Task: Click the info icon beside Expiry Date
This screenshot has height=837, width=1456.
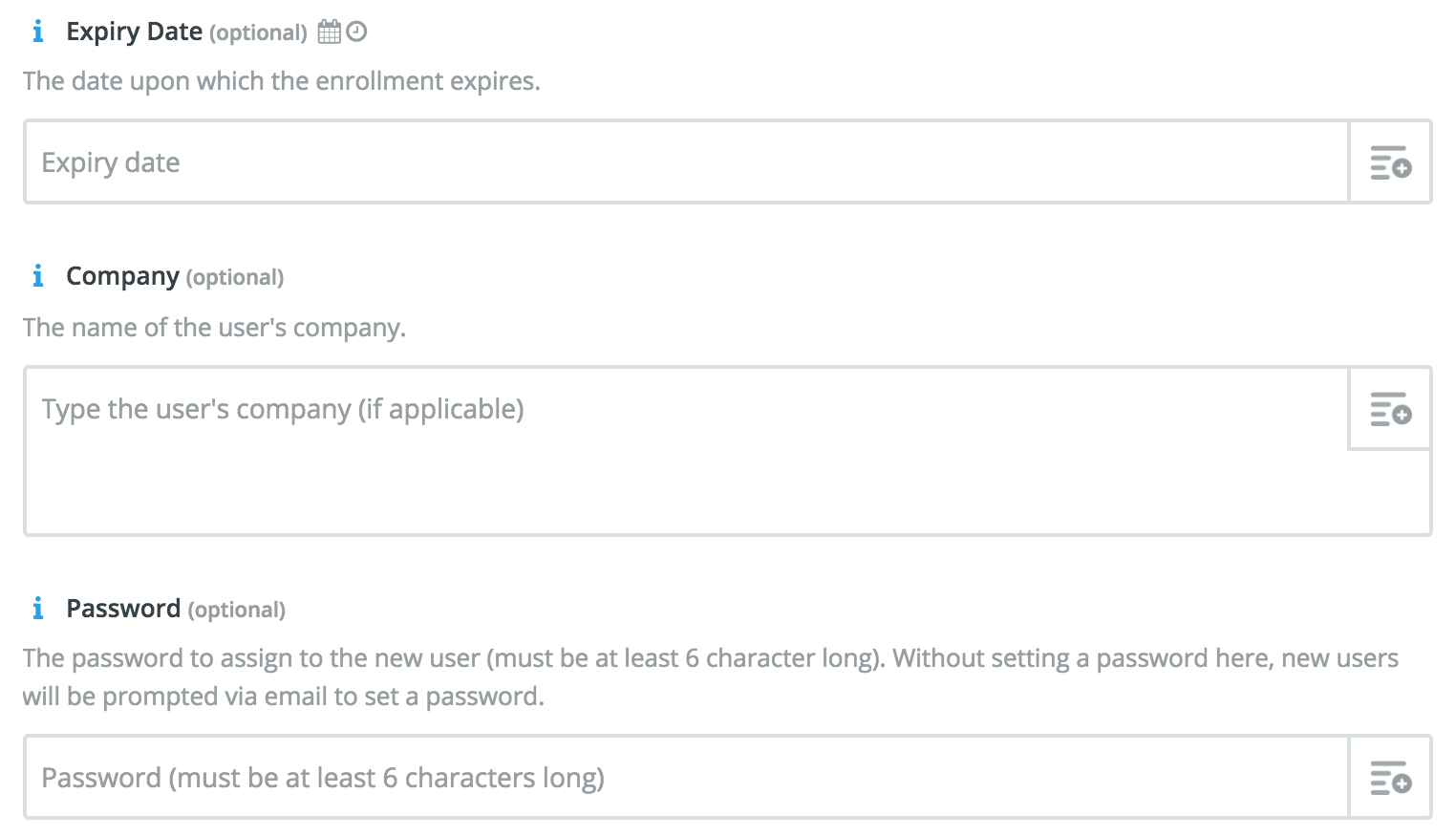Action: (37, 32)
